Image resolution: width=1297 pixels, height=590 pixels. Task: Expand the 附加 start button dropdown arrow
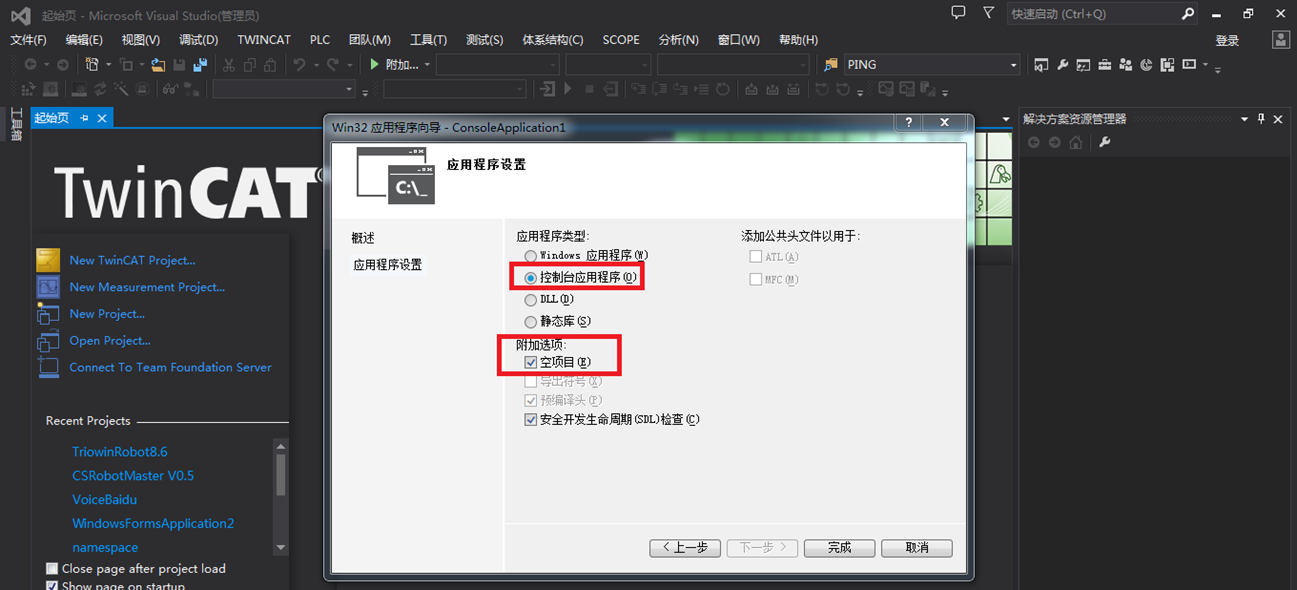pos(427,65)
